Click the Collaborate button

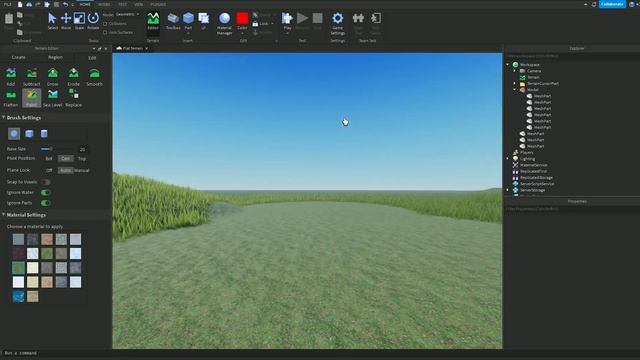click(x=612, y=4)
